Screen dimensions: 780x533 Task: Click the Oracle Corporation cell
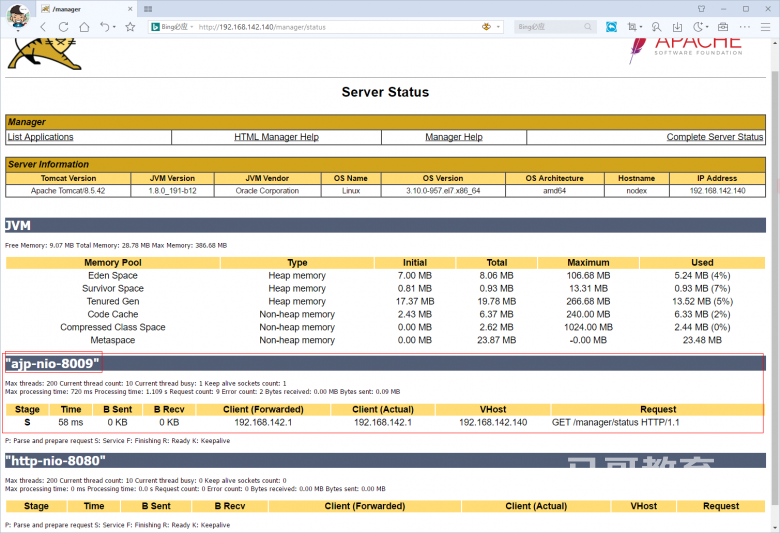tap(268, 191)
